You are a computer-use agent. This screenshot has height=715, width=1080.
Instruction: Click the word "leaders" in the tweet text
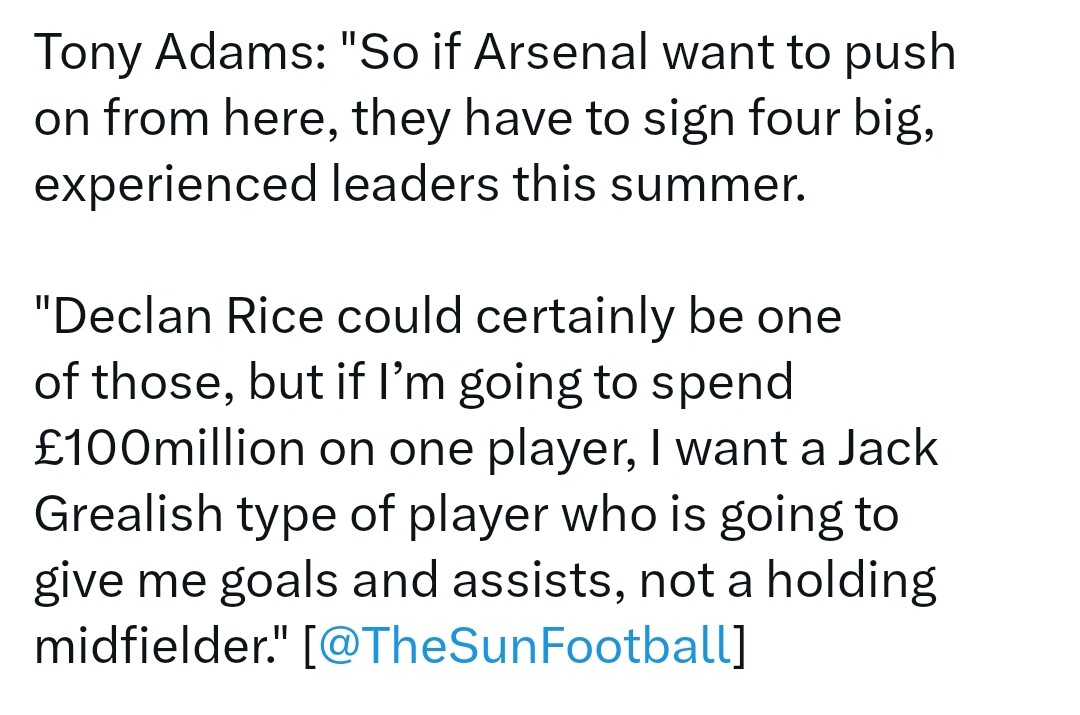[415, 185]
